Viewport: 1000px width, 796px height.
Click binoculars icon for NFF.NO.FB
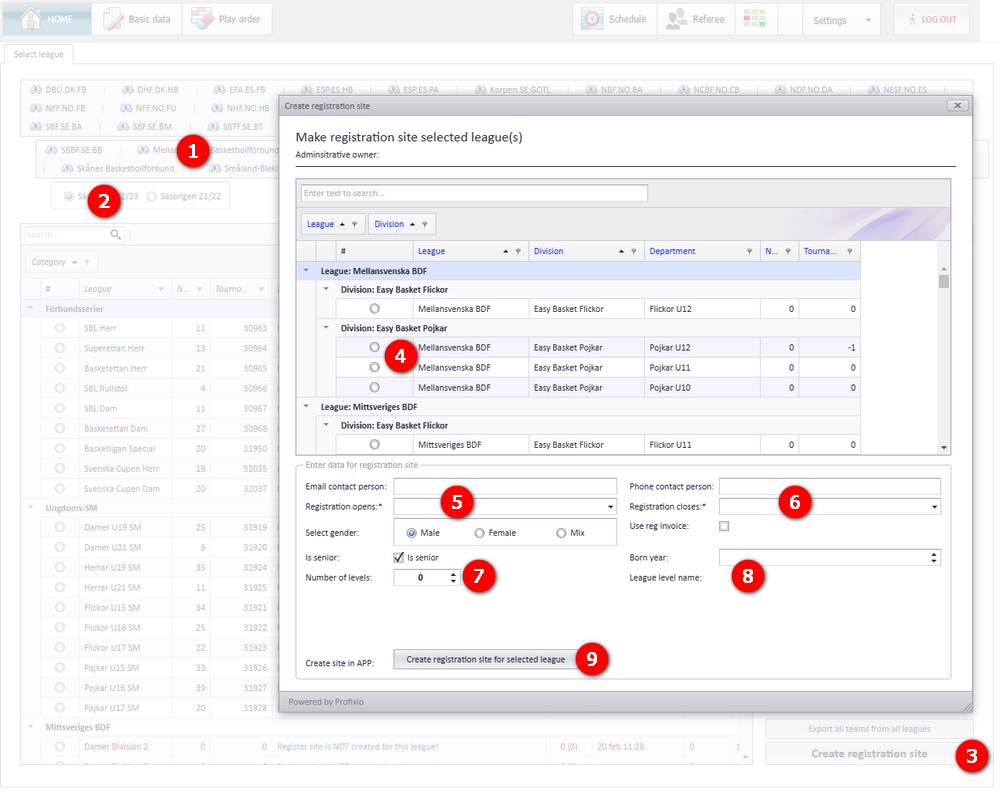click(x=36, y=108)
